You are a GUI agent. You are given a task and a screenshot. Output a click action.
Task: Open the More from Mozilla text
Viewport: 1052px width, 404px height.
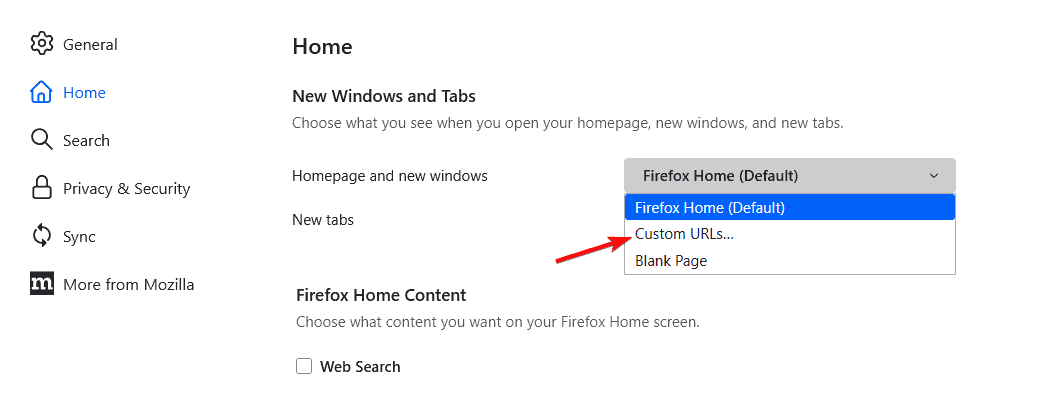(x=128, y=284)
